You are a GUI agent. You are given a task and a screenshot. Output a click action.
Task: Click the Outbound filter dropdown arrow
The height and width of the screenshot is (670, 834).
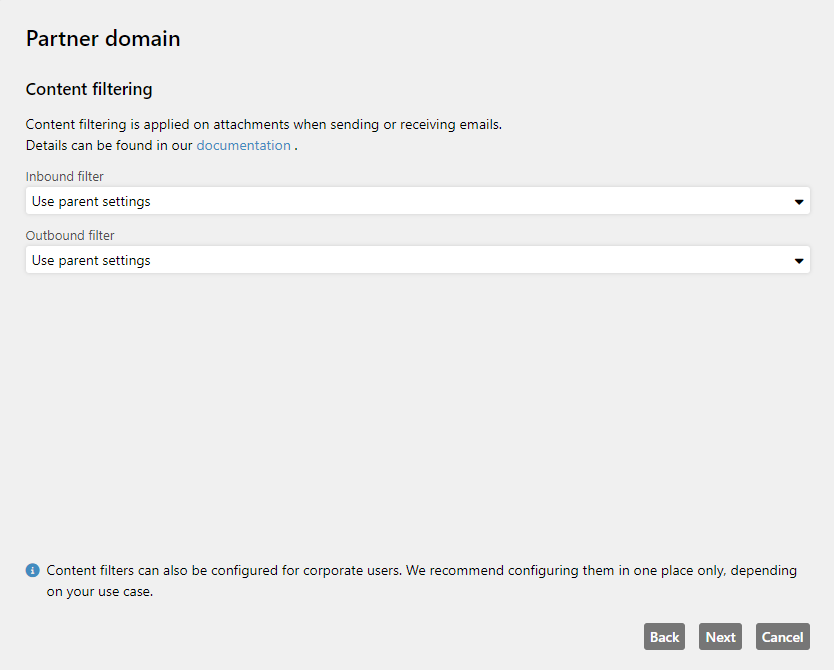pos(798,261)
